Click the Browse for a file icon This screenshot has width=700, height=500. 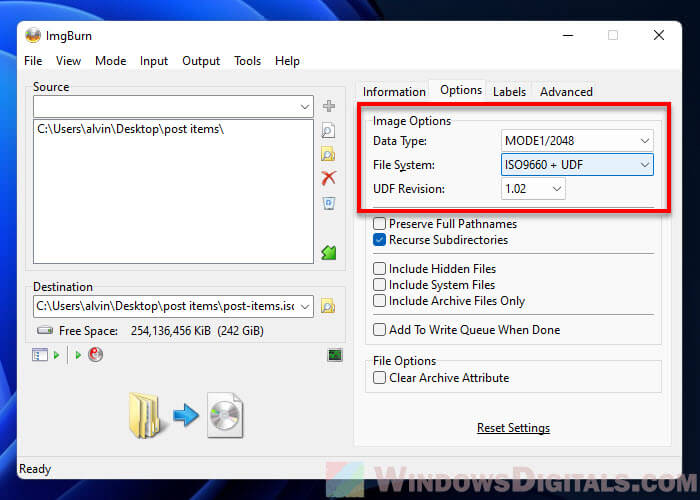tap(328, 130)
